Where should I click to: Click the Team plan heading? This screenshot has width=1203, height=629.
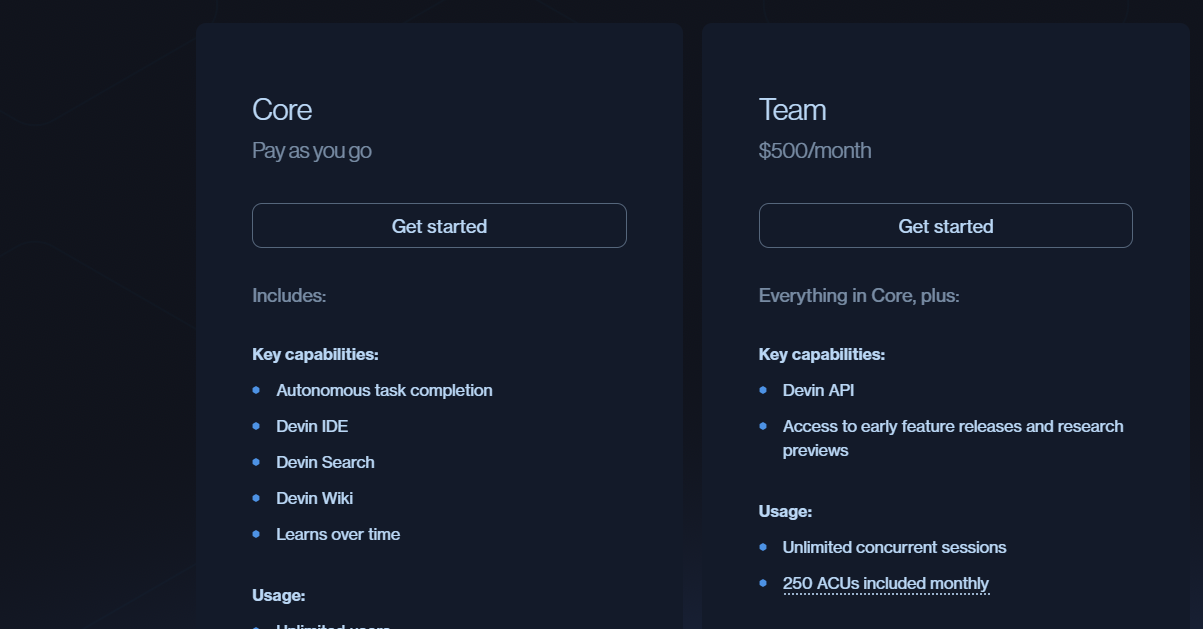coord(792,109)
